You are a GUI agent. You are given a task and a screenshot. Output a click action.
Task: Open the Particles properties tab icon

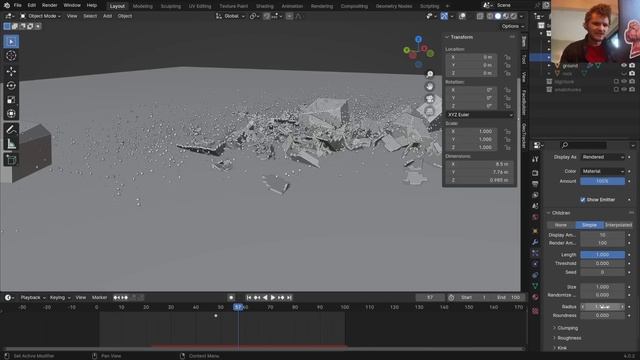(535, 253)
